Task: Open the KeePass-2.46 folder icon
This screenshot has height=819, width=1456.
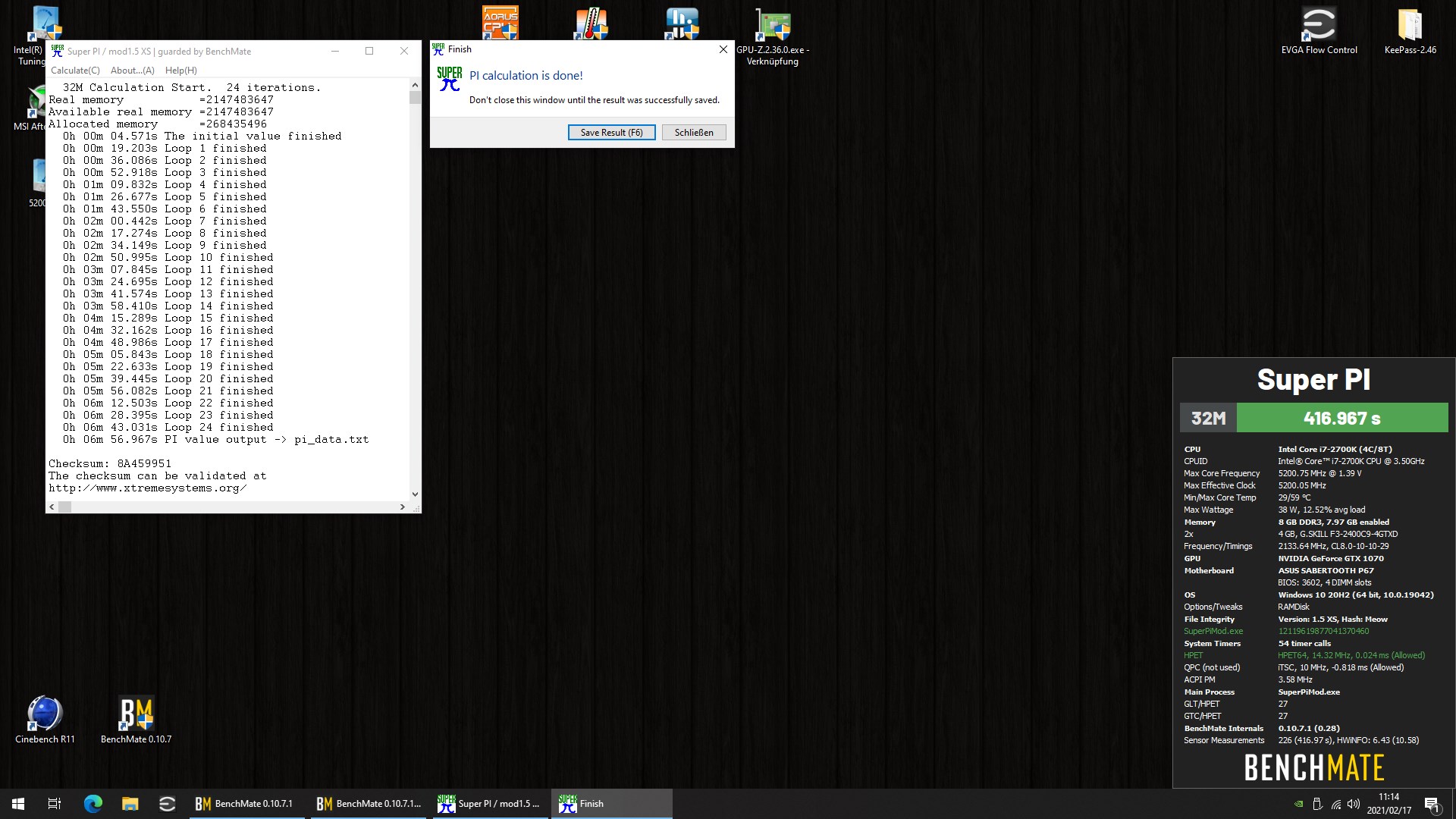Action: click(x=1410, y=31)
